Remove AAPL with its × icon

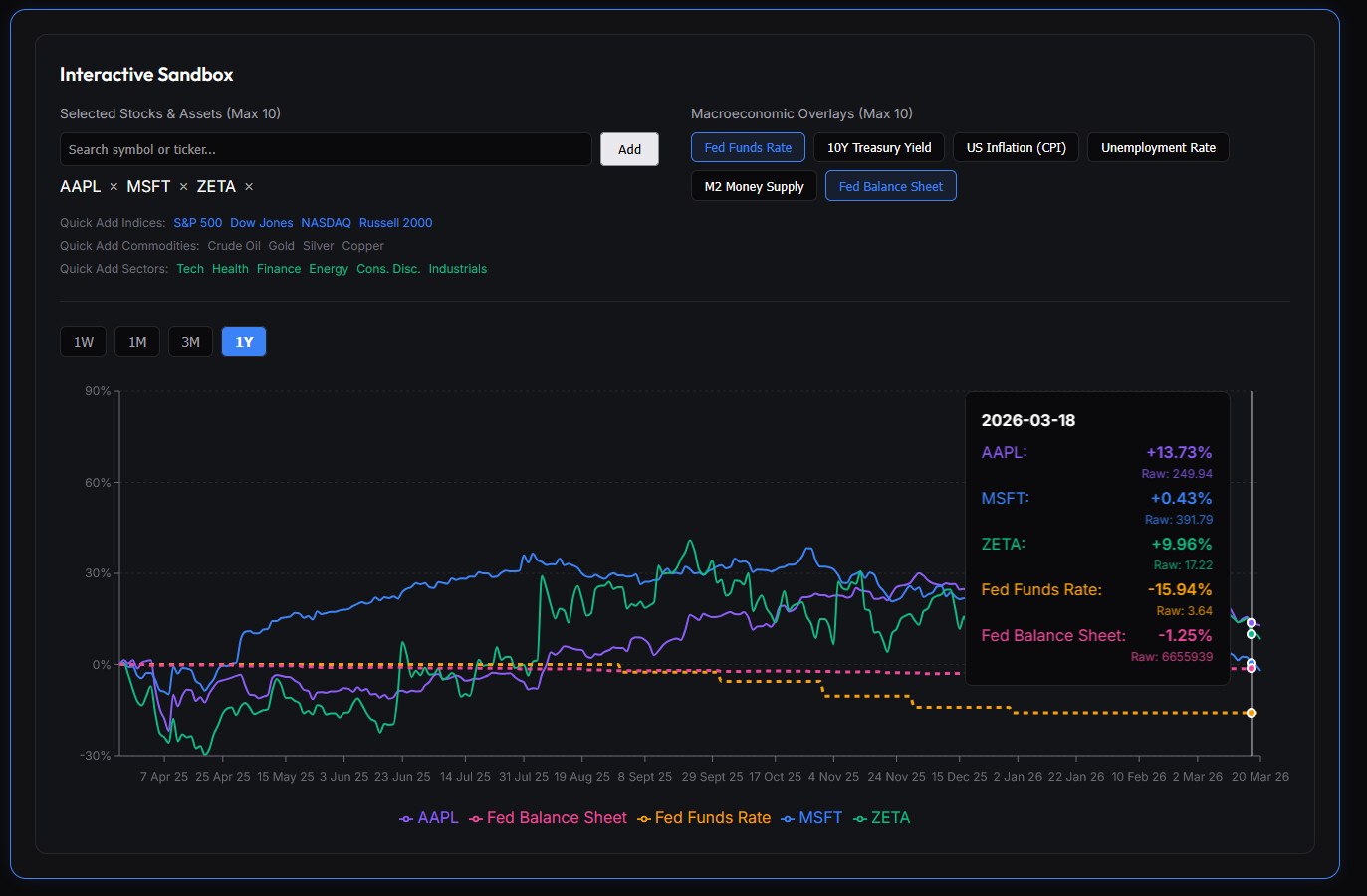tap(114, 187)
